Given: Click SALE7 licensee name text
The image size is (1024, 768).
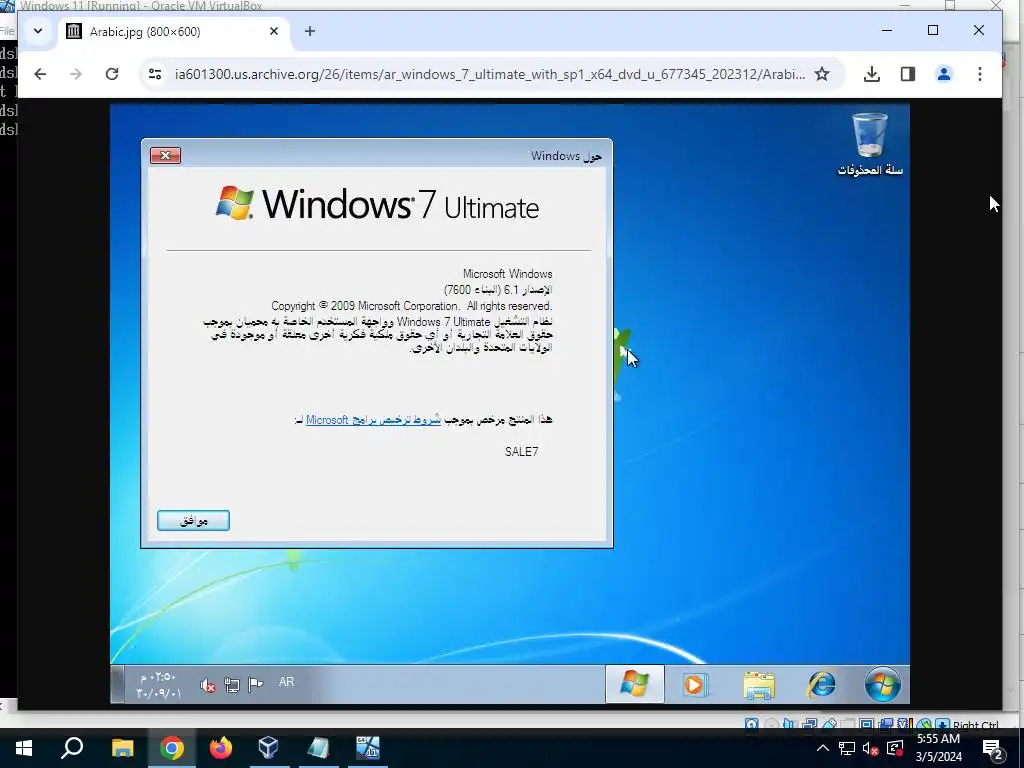Looking at the screenshot, I should pyautogui.click(x=521, y=451).
